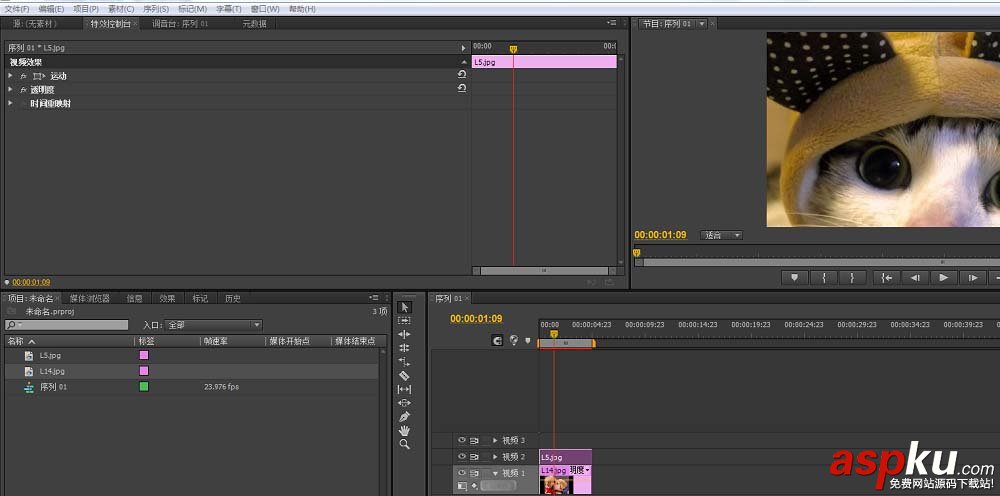Select the Slip tool
This screenshot has width=1000, height=496.
pyautogui.click(x=404, y=389)
